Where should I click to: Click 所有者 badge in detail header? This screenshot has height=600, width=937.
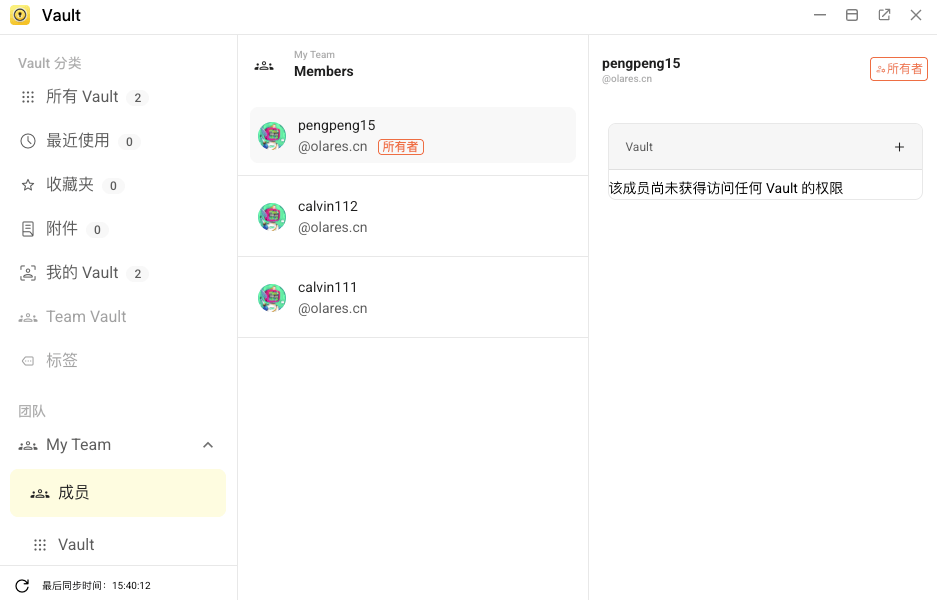click(898, 69)
